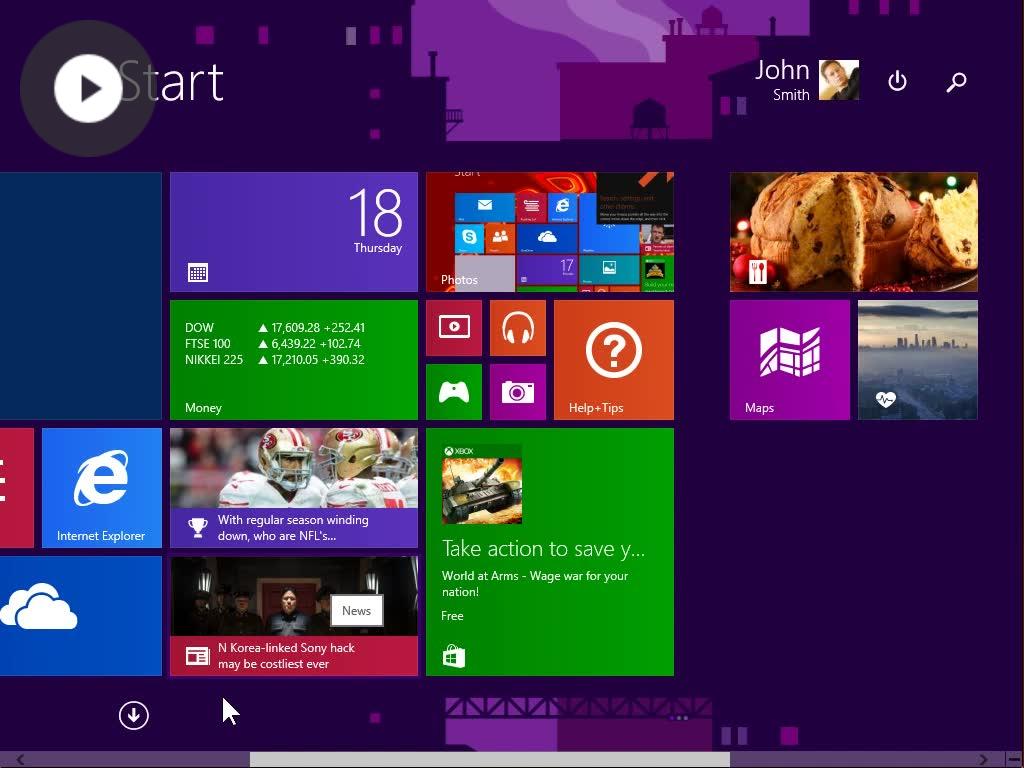Launch the Internet Explorer tile
Screen dimensions: 1024x768
(102, 488)
